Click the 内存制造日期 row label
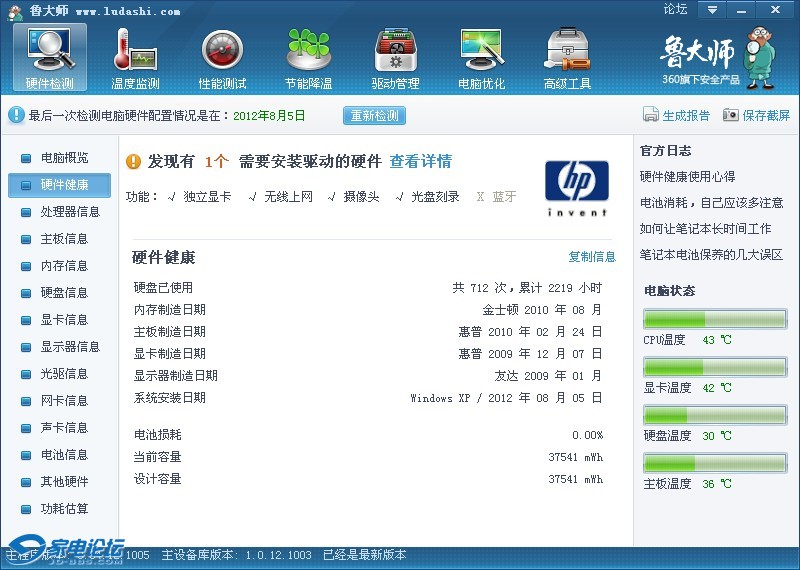Image resolution: width=800 pixels, height=570 pixels. pos(169,310)
